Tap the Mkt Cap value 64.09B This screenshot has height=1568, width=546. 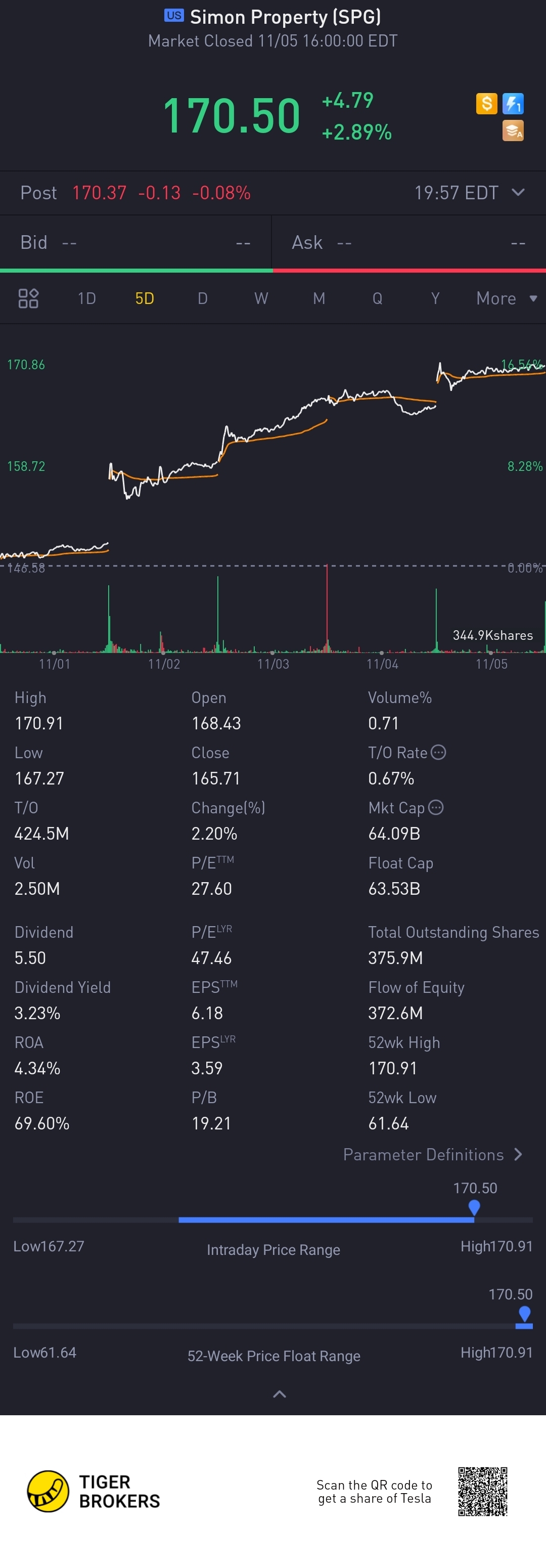pyautogui.click(x=394, y=833)
